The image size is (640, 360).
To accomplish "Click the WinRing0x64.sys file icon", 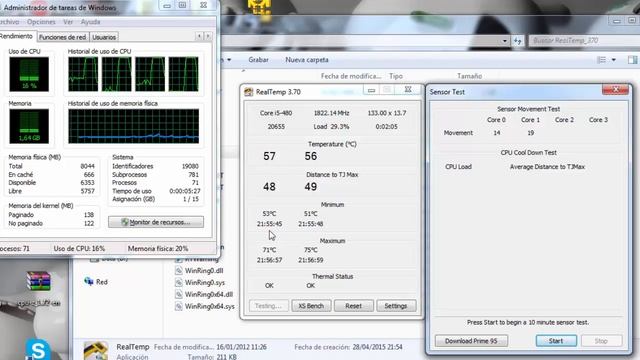I will (178, 306).
